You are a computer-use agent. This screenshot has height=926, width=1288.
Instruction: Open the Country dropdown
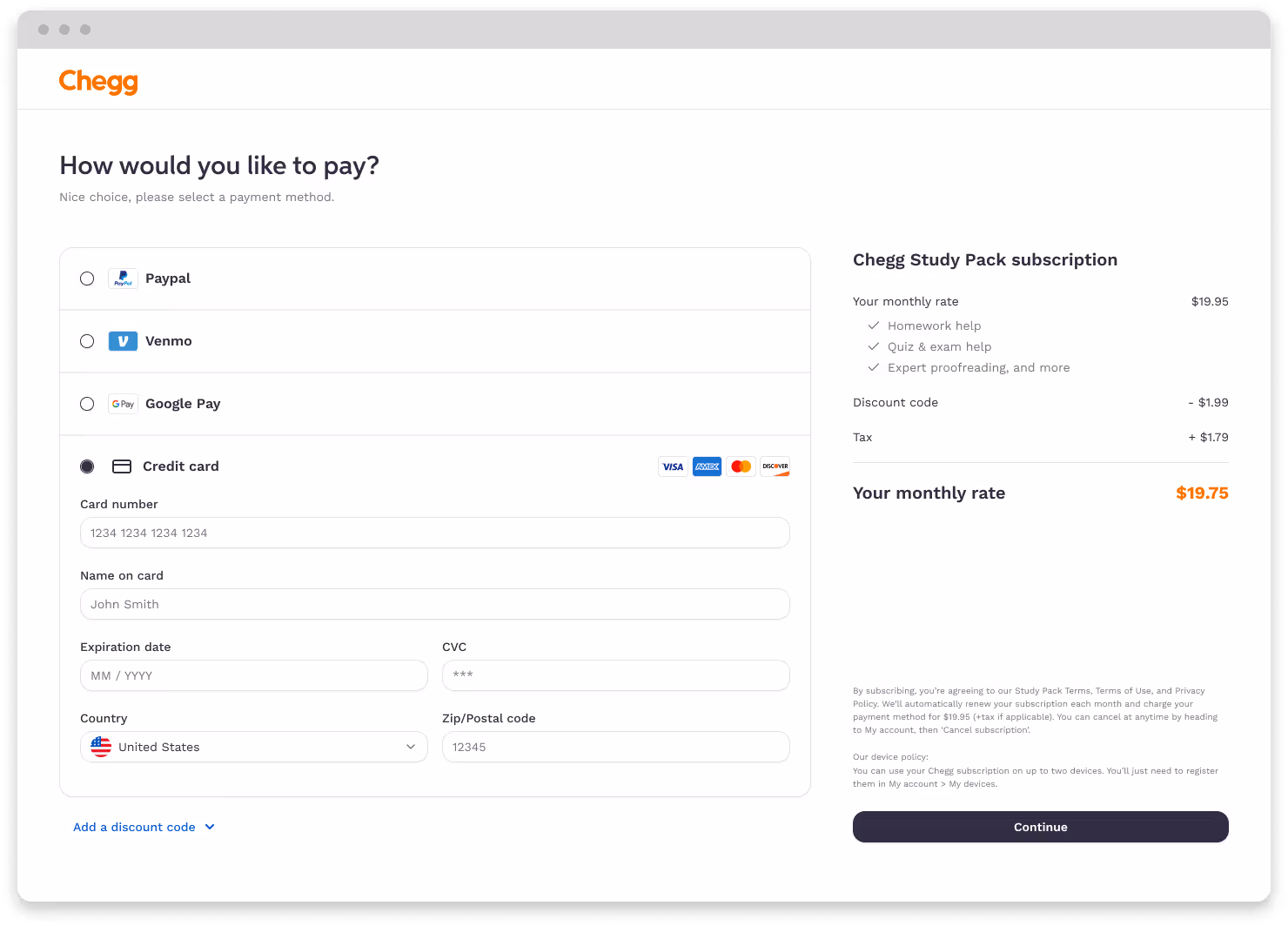[254, 747]
